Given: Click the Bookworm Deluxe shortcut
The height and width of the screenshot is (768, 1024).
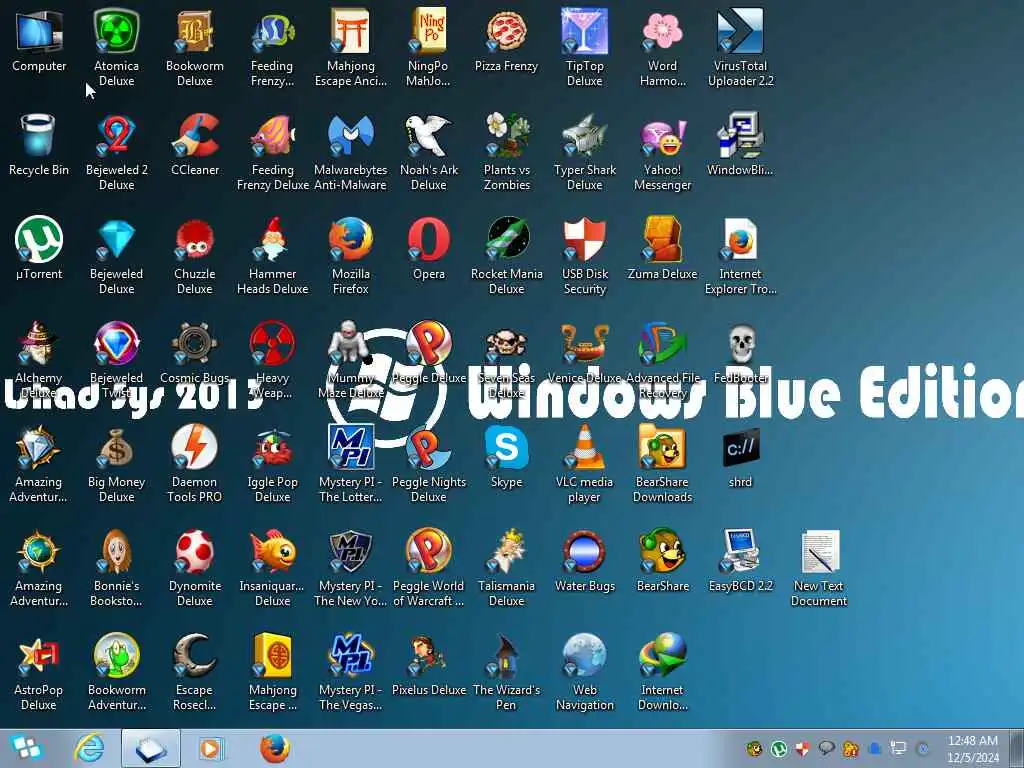Looking at the screenshot, I should 195,47.
